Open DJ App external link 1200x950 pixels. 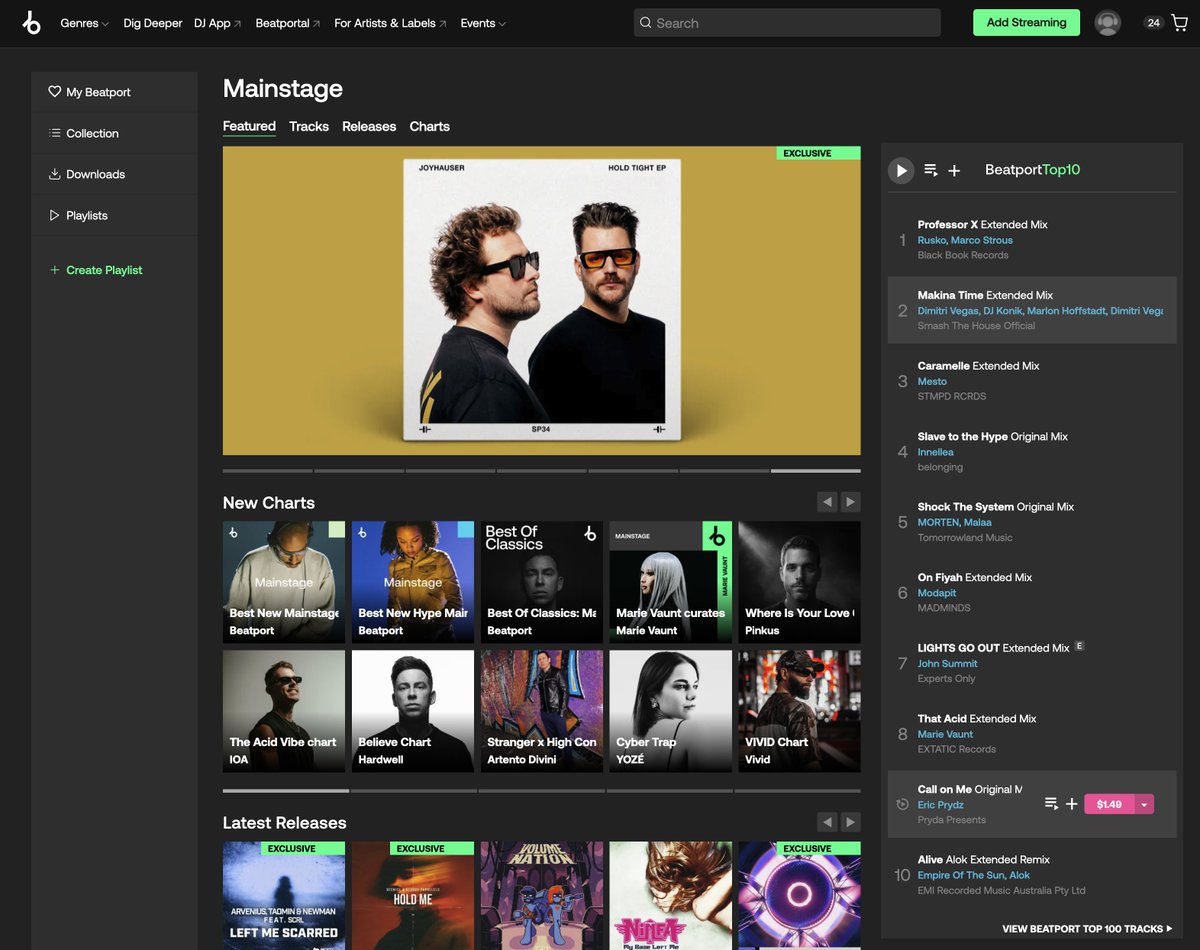[218, 23]
